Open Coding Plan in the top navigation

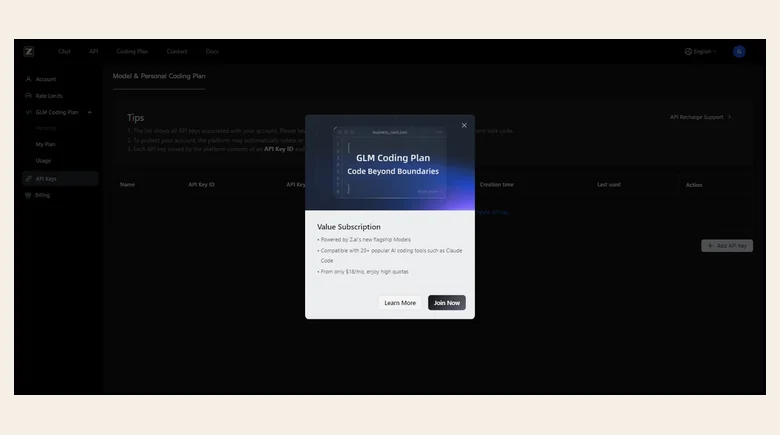[x=132, y=51]
